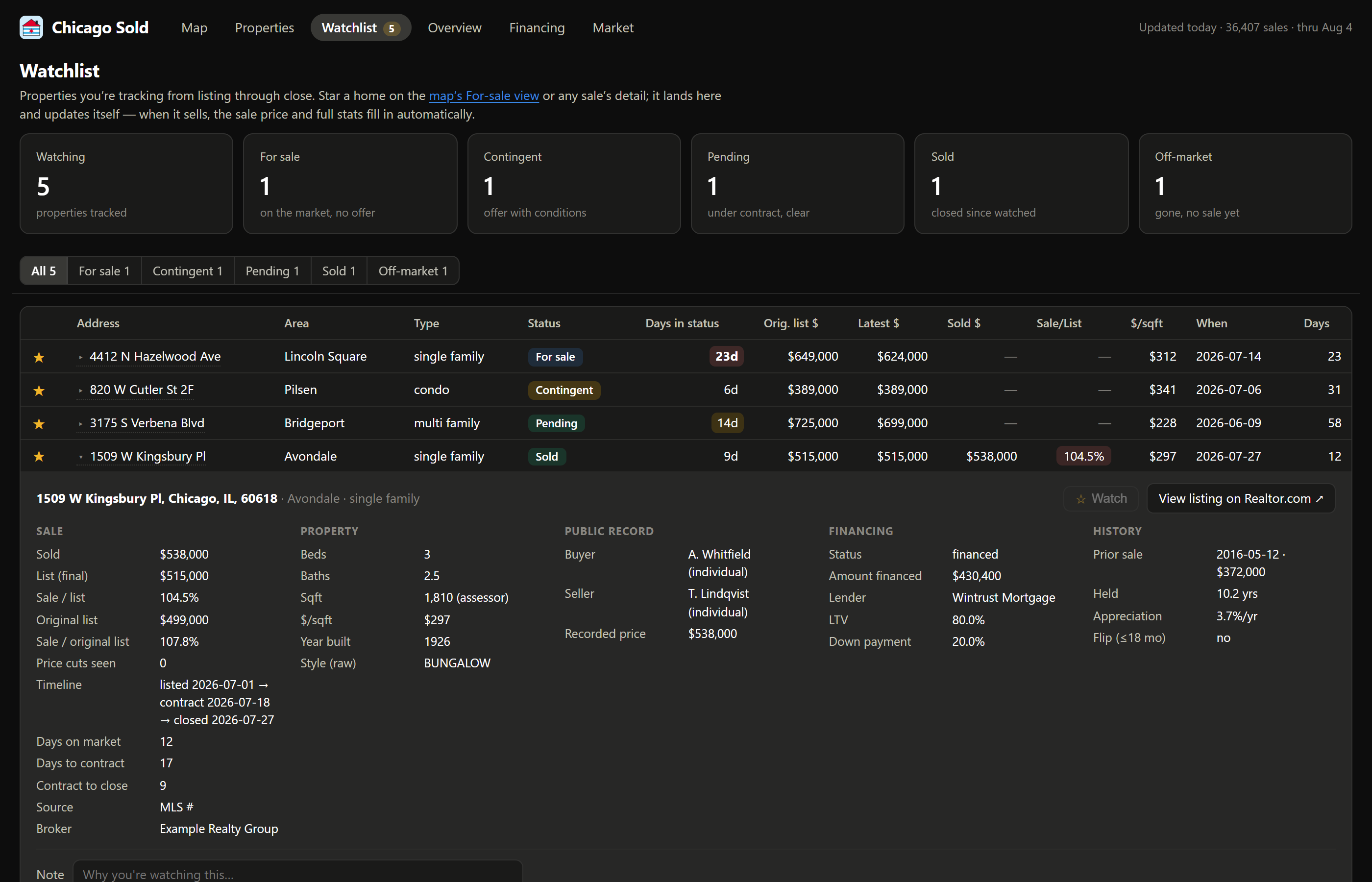Click the Lincoln Square area cell
This screenshot has height=882, width=1372.
tap(325, 356)
